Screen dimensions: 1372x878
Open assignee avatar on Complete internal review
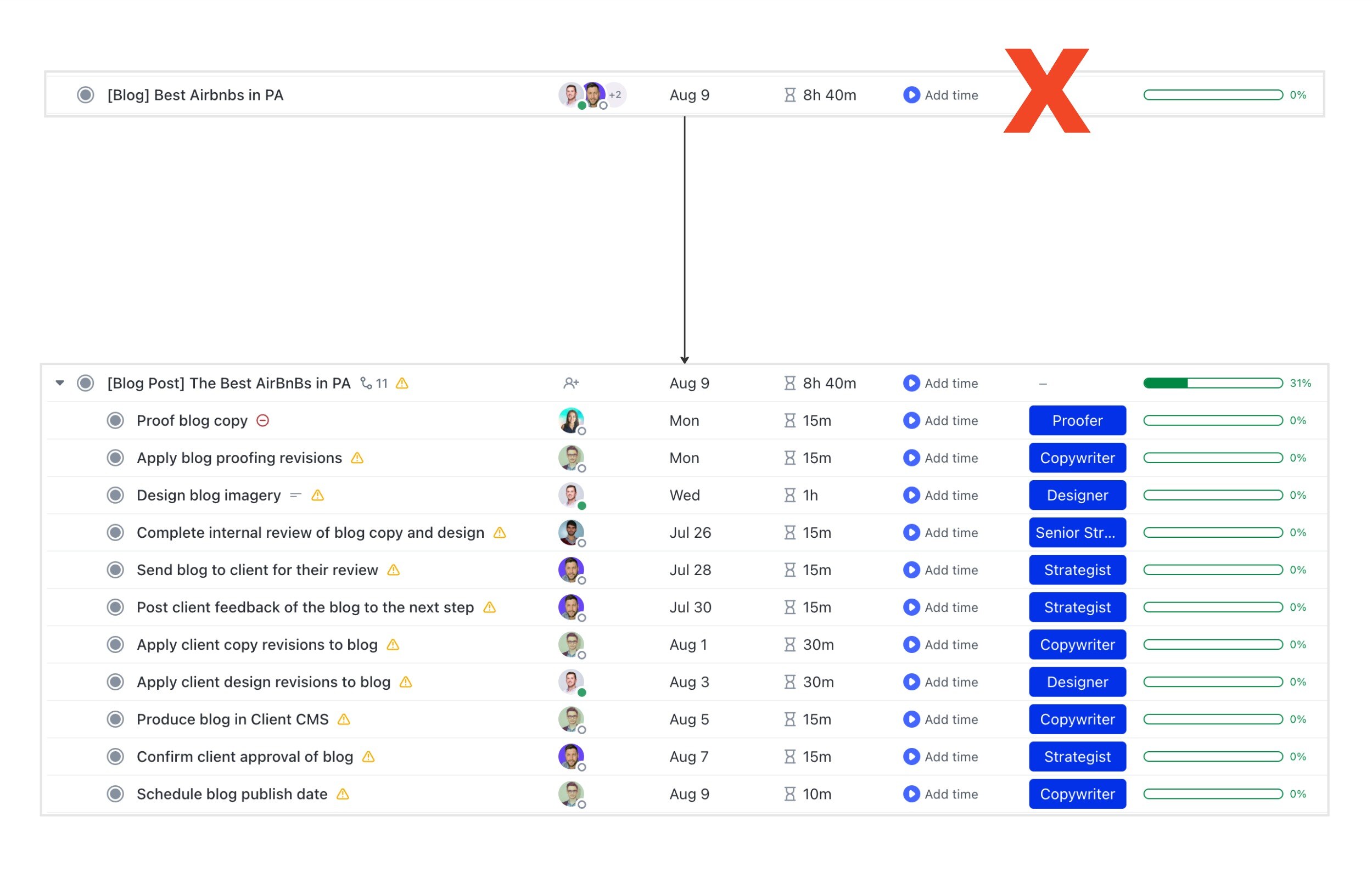(572, 532)
